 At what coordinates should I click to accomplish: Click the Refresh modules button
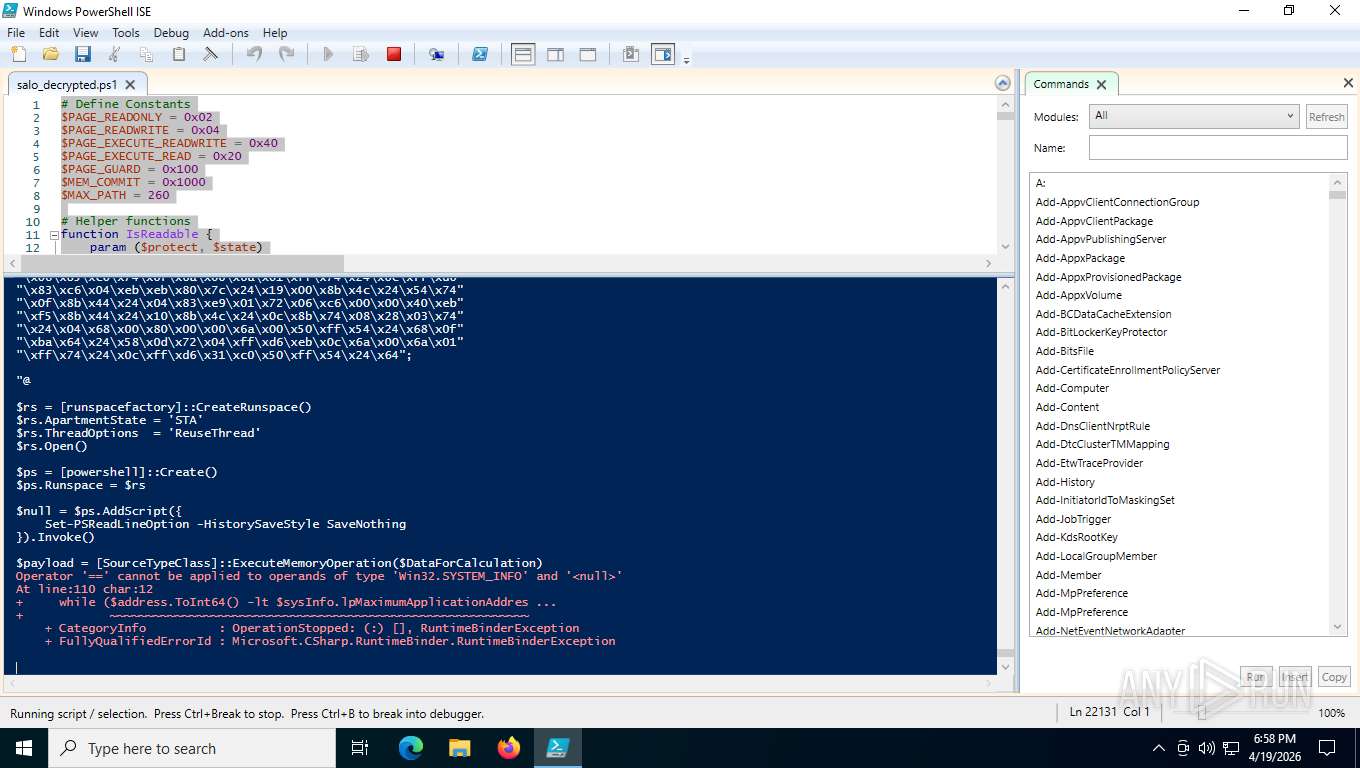(x=1326, y=117)
